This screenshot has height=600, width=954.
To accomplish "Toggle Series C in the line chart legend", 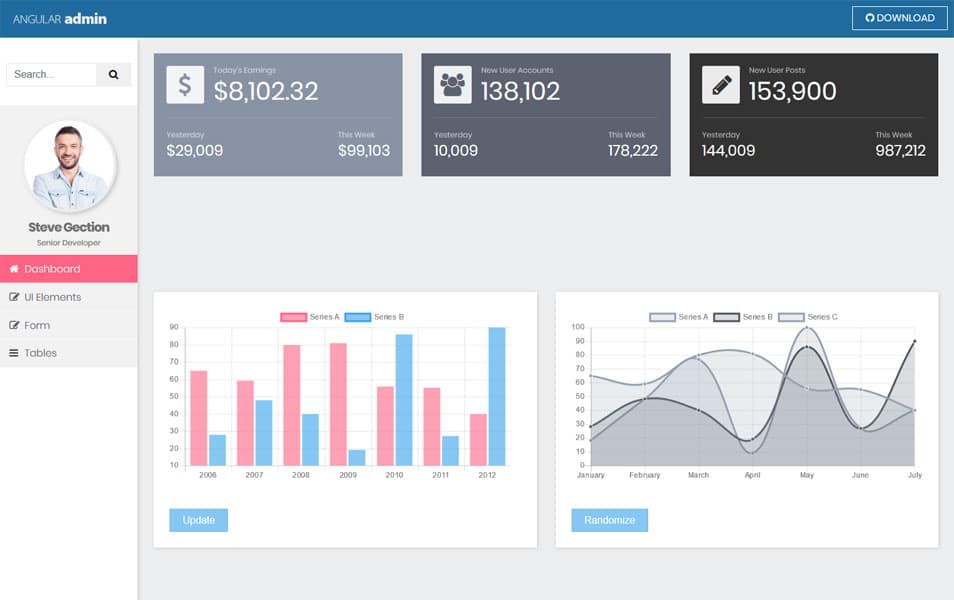I will click(x=810, y=315).
